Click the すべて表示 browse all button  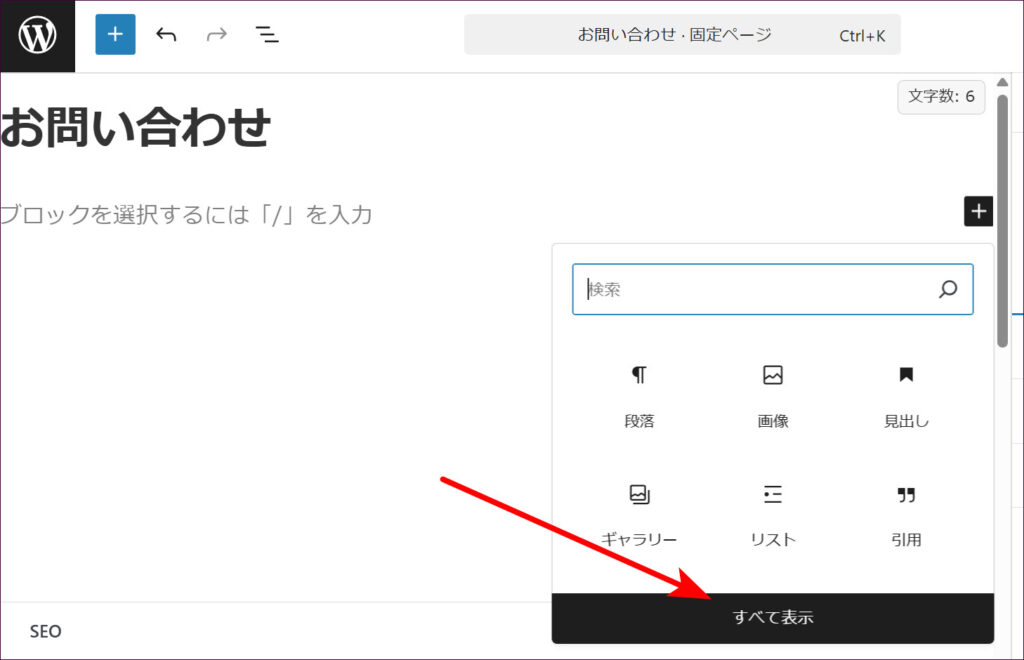(x=773, y=618)
